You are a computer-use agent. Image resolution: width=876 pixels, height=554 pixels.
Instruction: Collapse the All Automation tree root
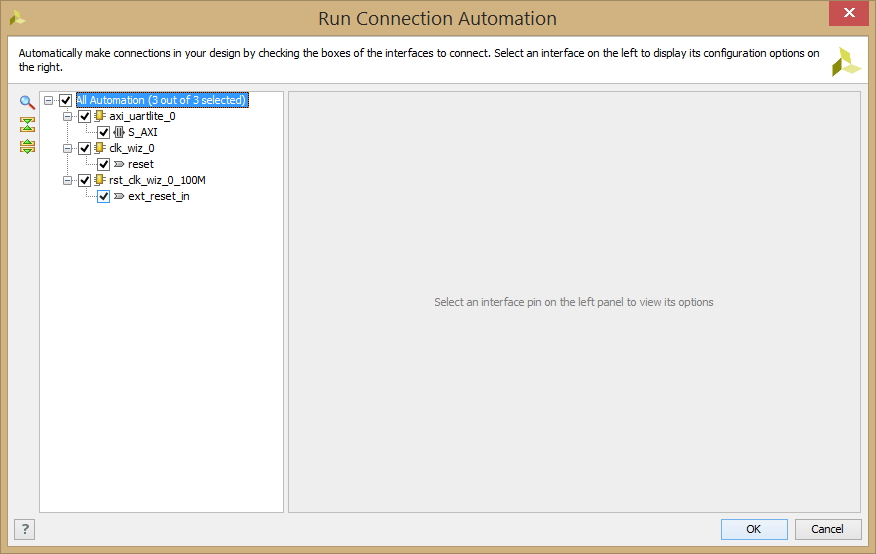tap(49, 101)
